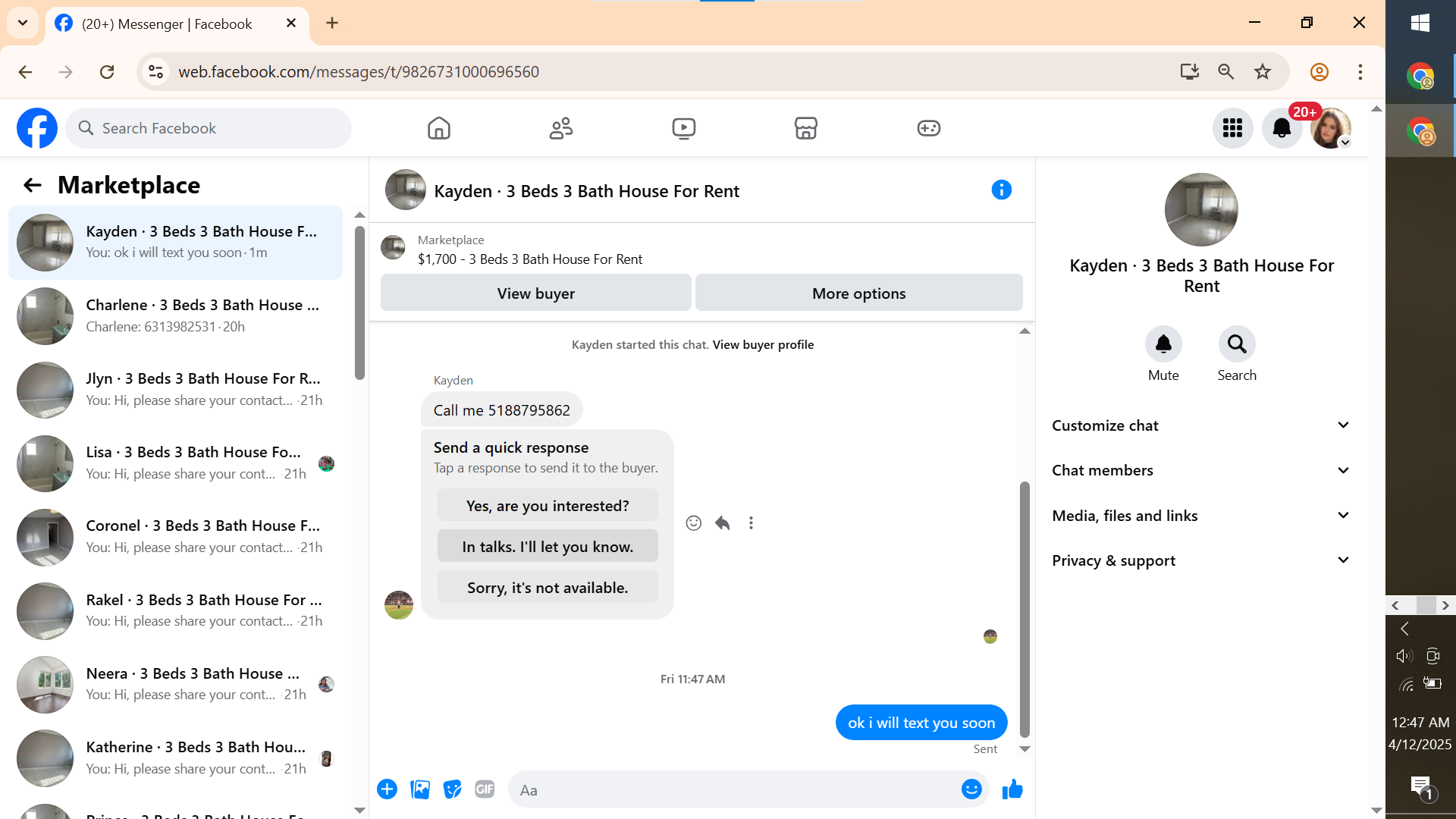Open more actions plus icon in composer

point(387,789)
